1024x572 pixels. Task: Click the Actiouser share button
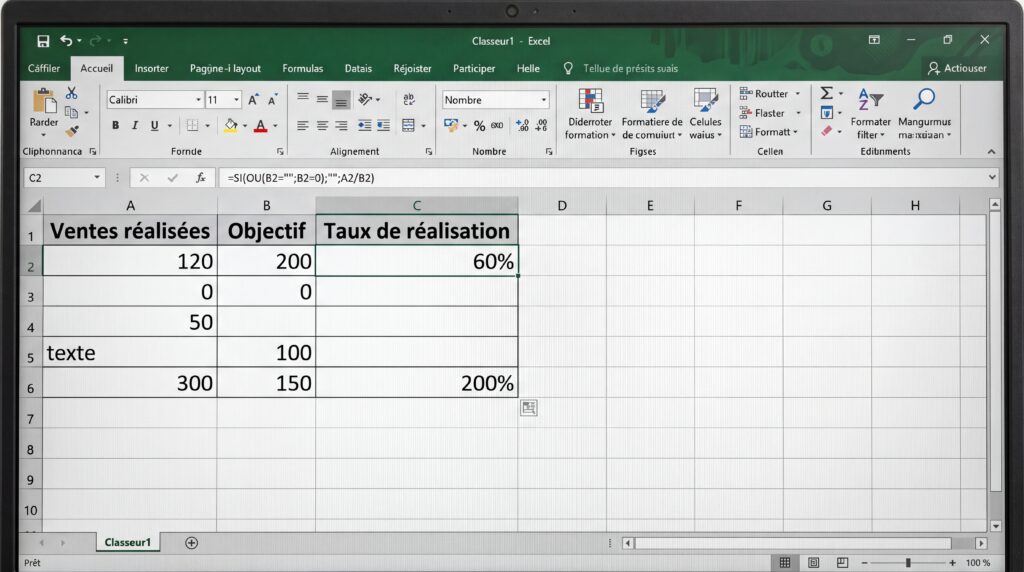[957, 68]
